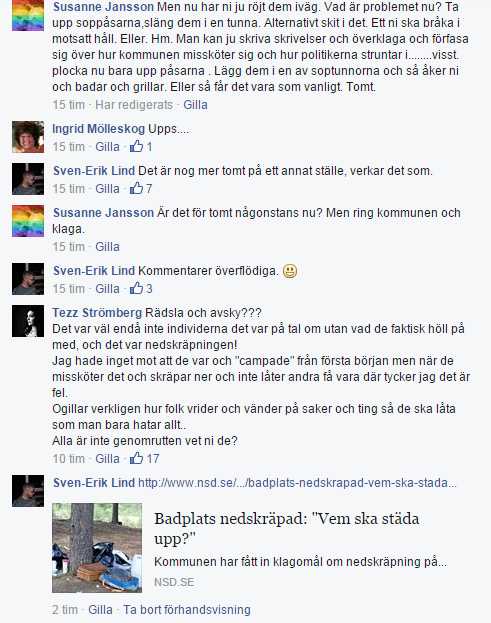Open 'Har redigerats' edit history

134,105
